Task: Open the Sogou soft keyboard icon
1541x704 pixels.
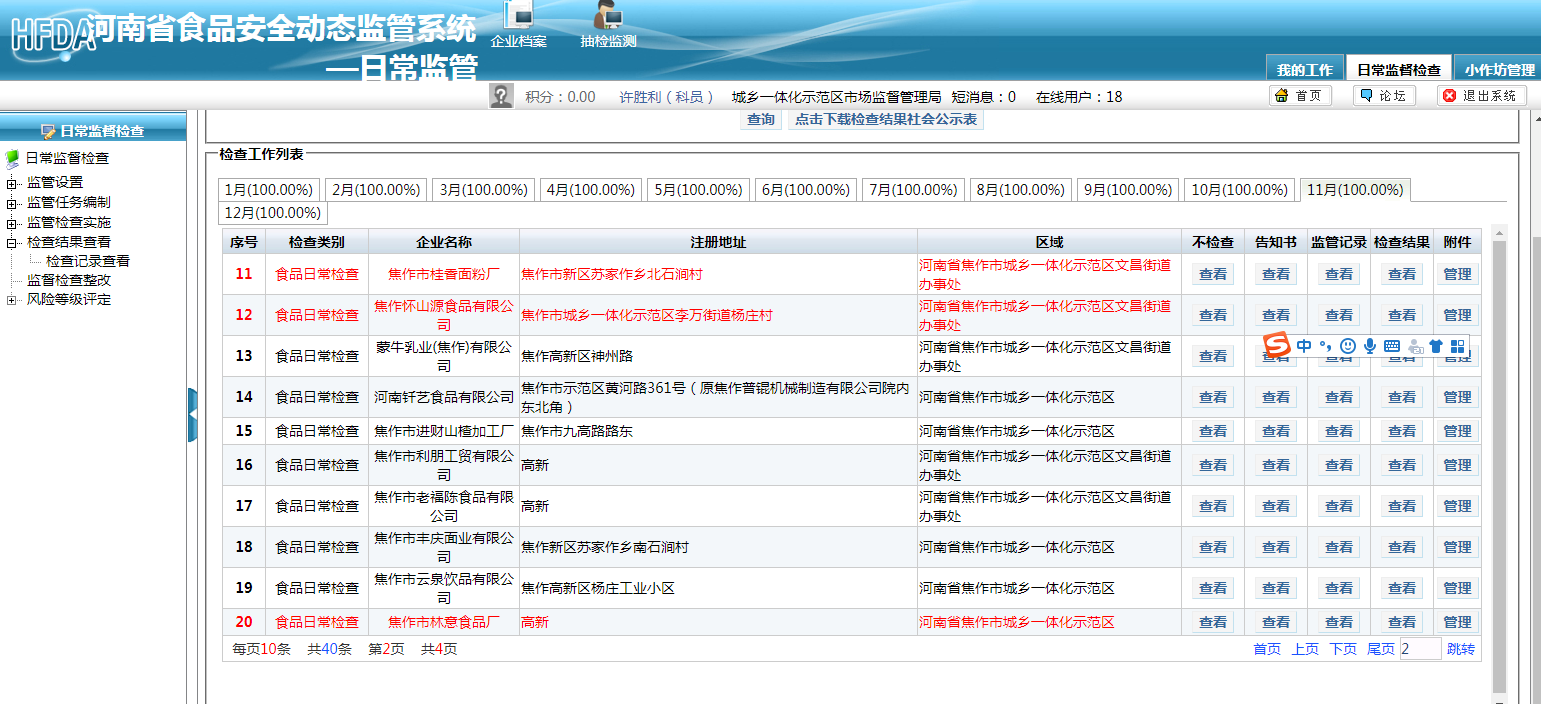Action: (x=1392, y=346)
